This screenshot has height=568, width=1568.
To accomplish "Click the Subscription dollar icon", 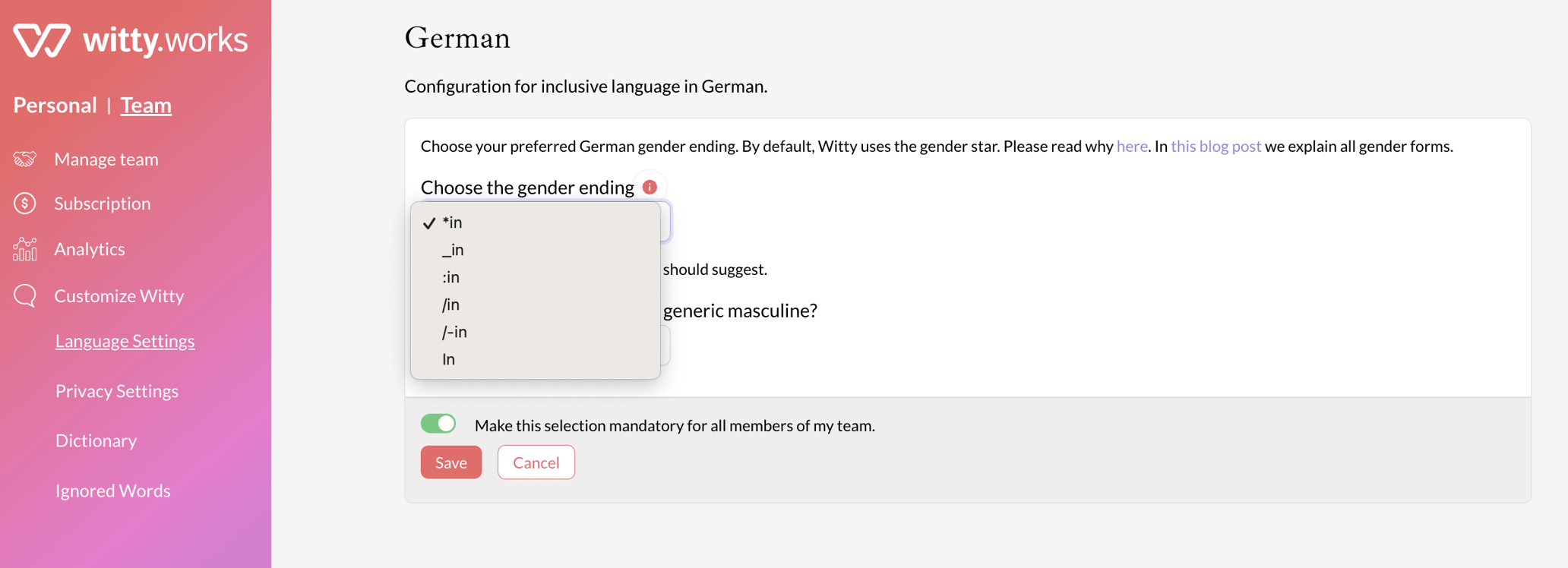I will 25,204.
